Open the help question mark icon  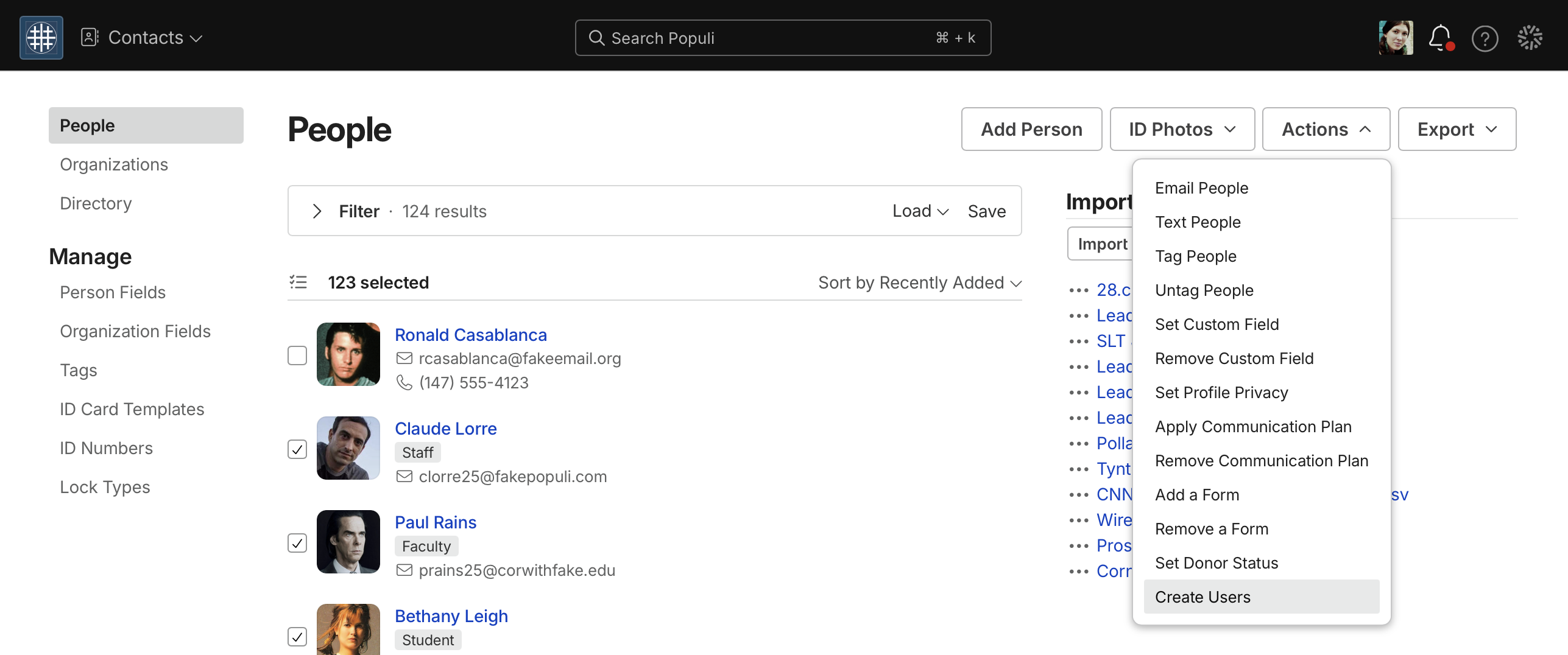(x=1485, y=38)
